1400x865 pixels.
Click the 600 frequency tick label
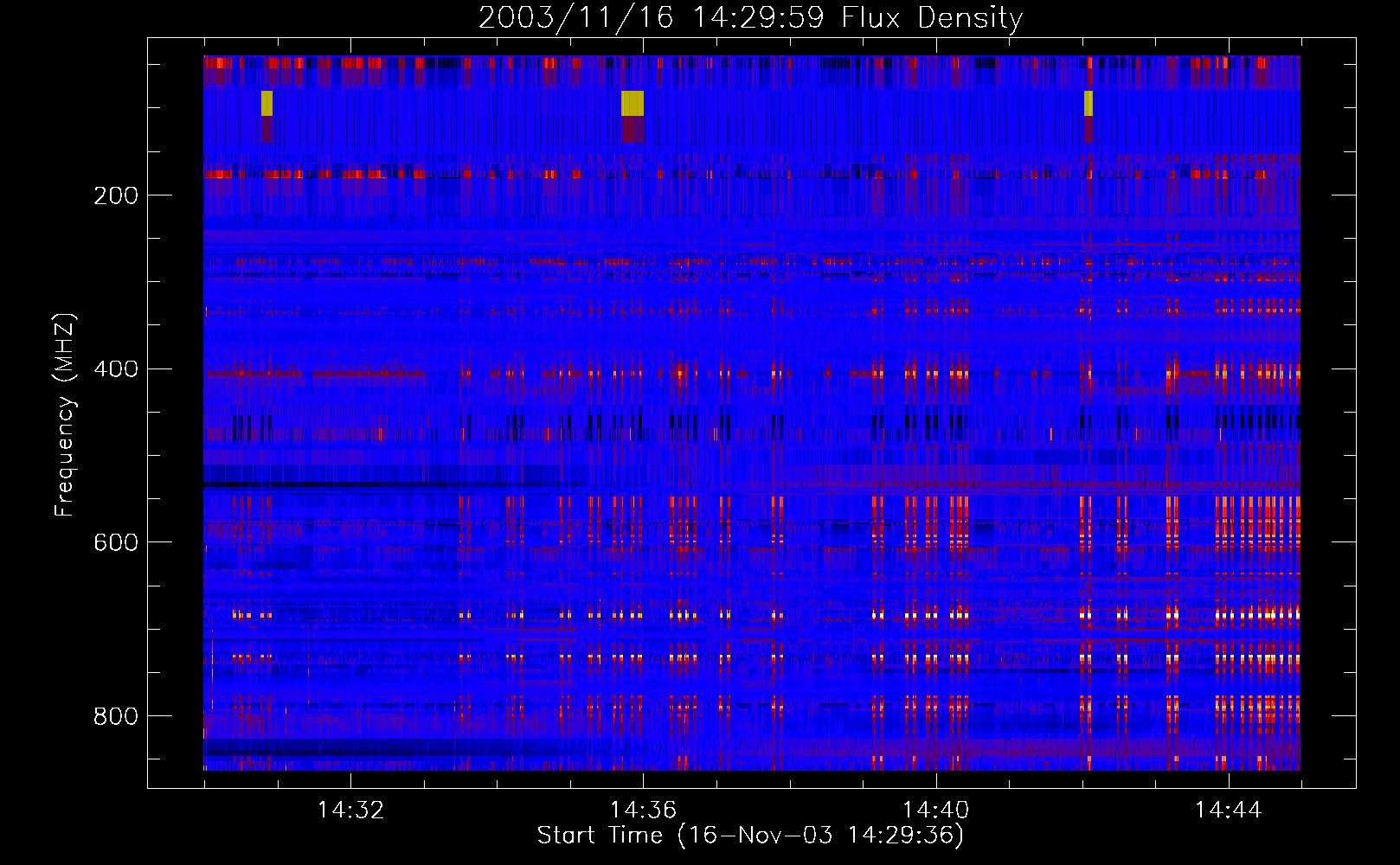(116, 542)
